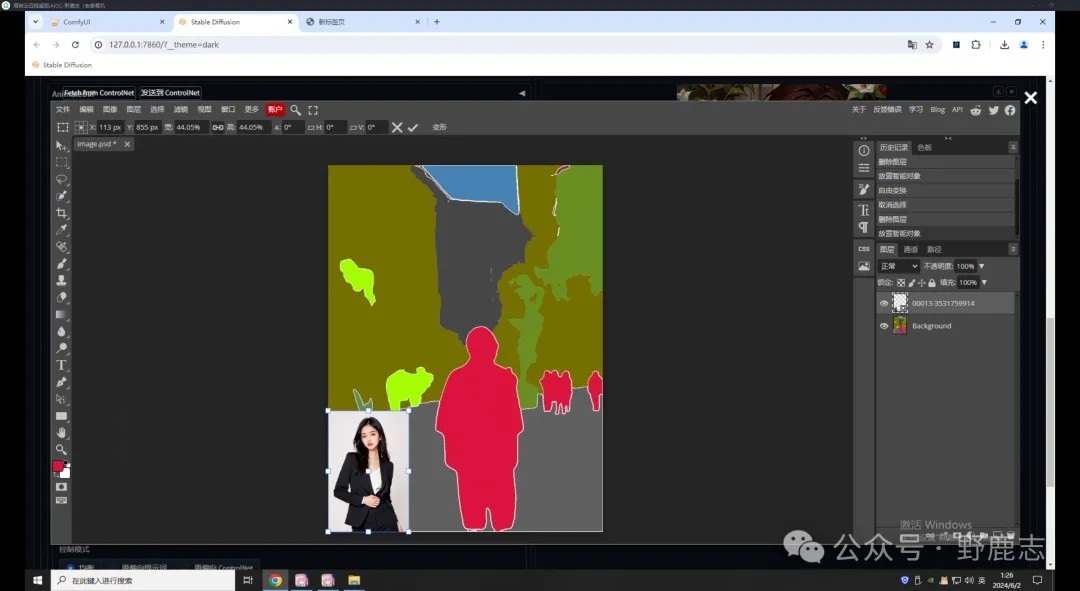Select the Pen tool
This screenshot has width=1080, height=591.
(x=61, y=382)
